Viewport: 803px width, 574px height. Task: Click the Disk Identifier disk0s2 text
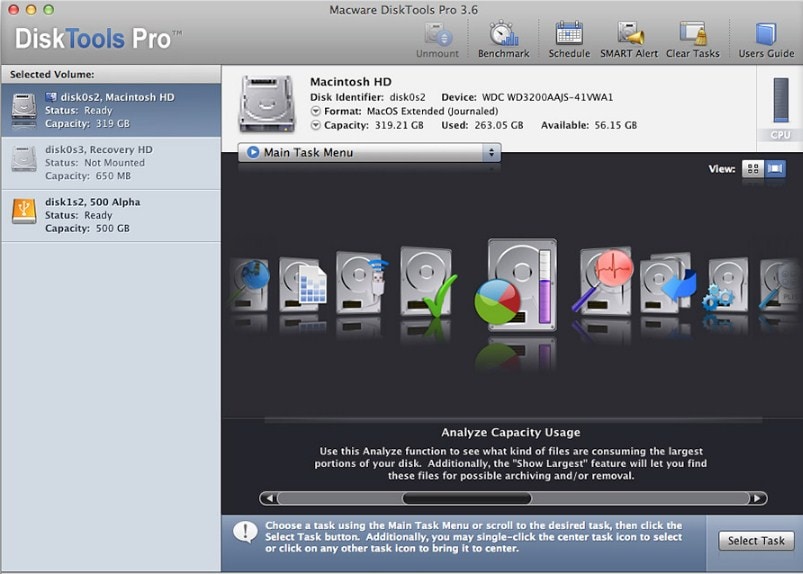pyautogui.click(x=368, y=97)
